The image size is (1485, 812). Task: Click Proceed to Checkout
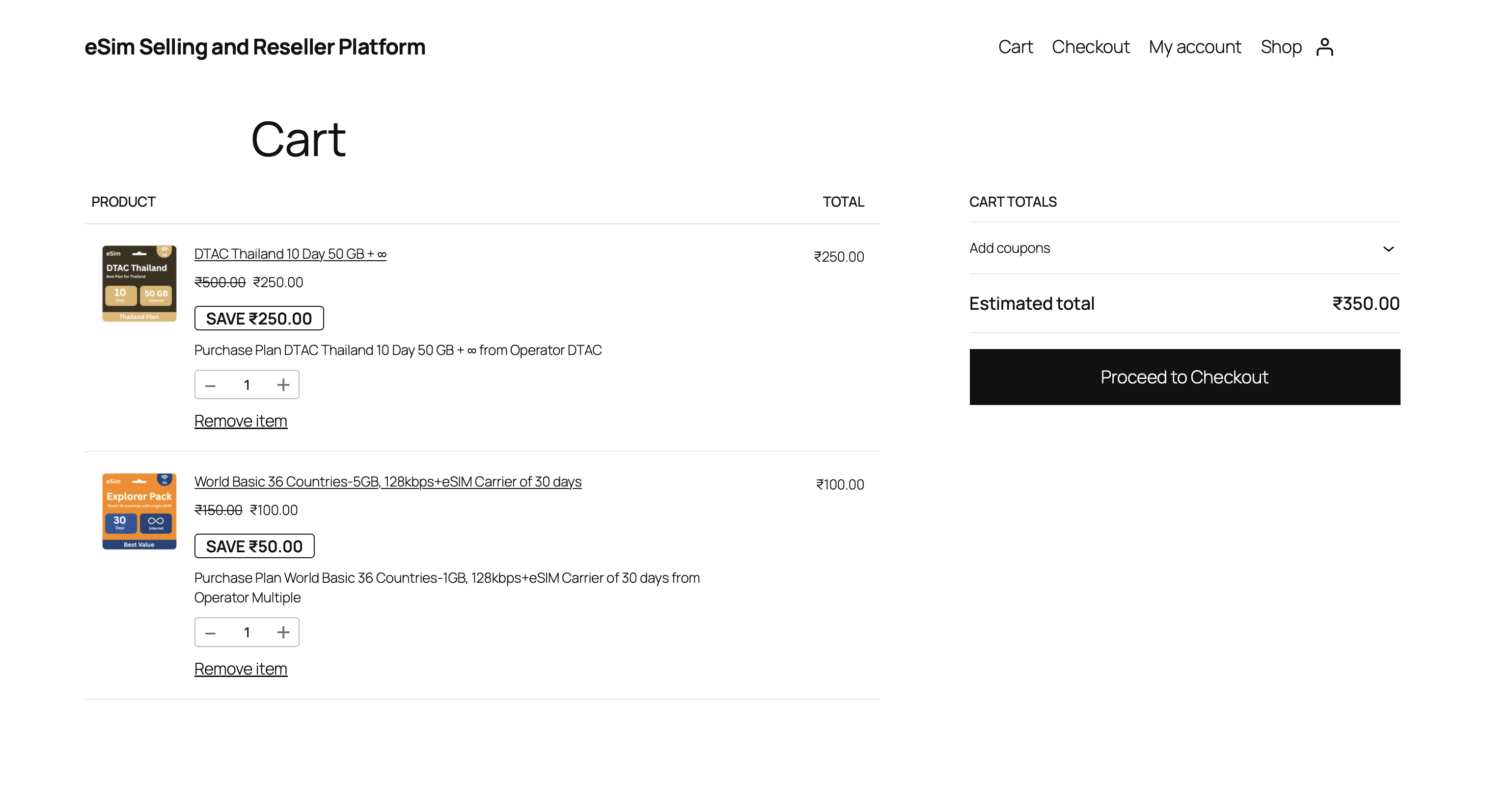click(1184, 377)
